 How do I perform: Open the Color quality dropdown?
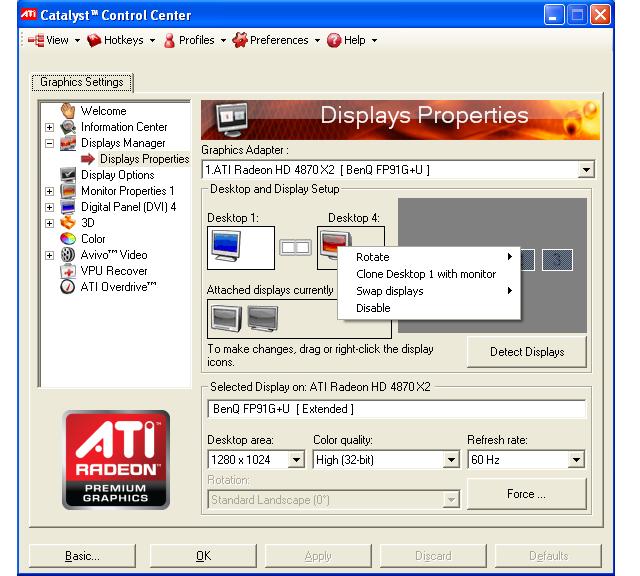451,460
